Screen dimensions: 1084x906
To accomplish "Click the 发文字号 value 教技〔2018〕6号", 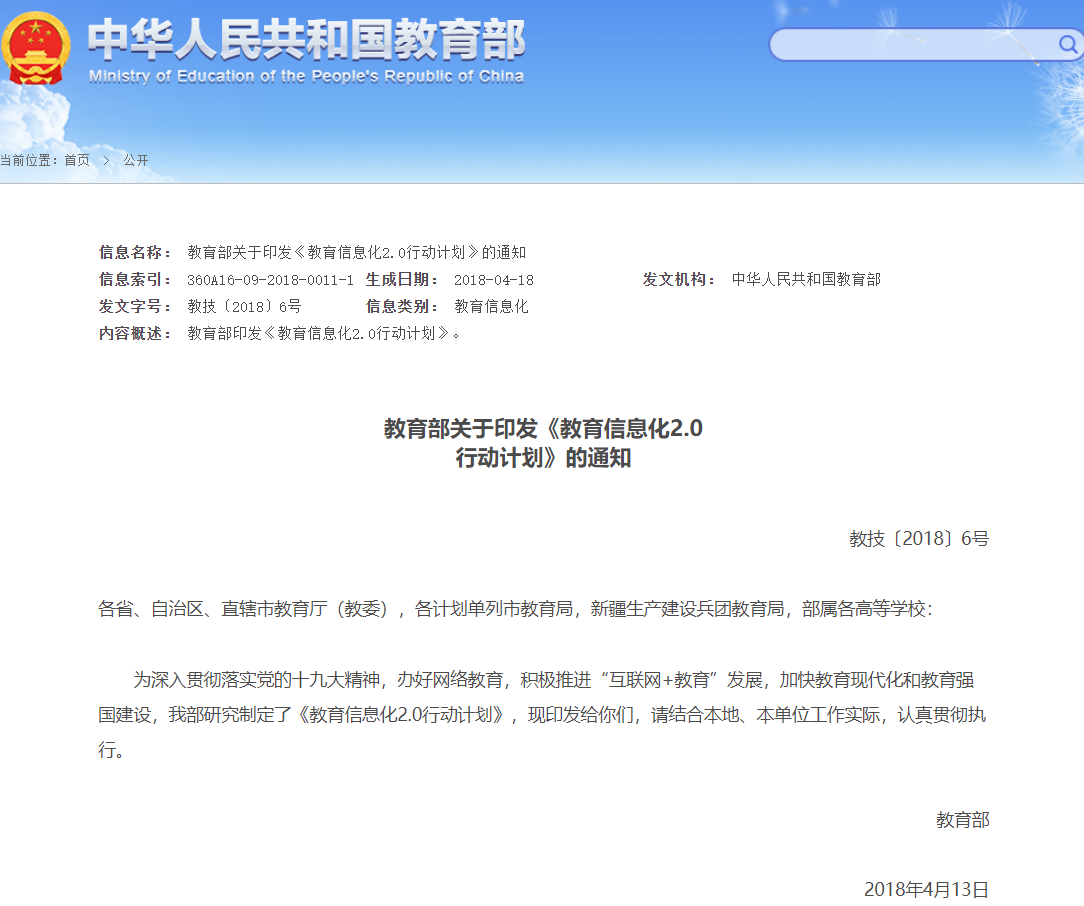I will (x=244, y=307).
